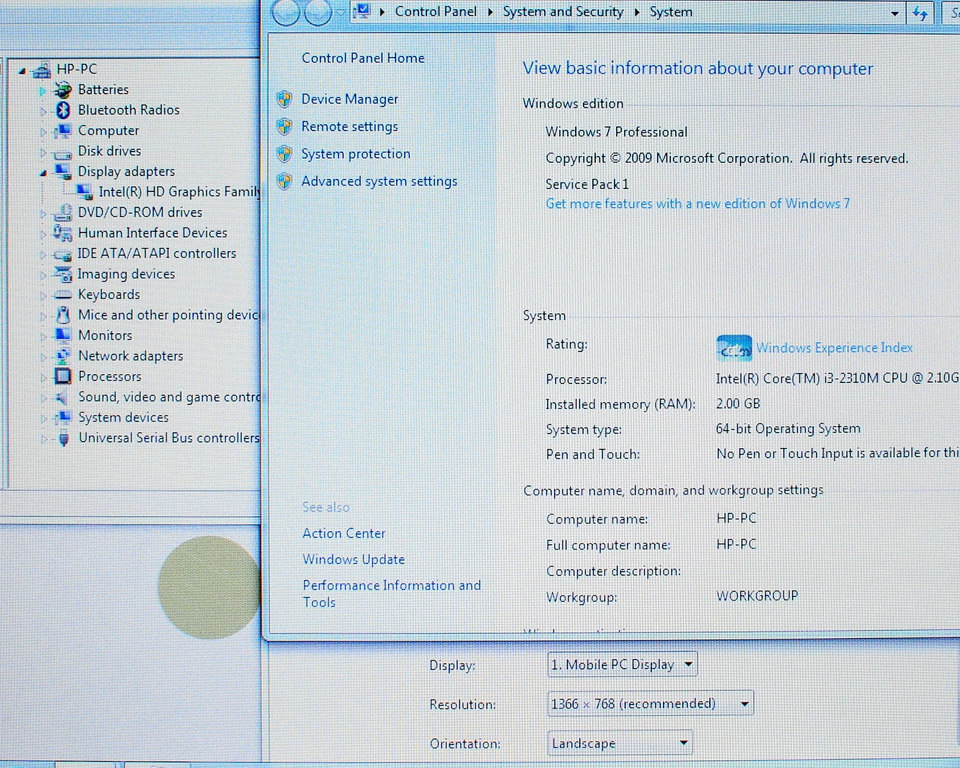The height and width of the screenshot is (768, 960).
Task: Click the shield icon beside Device Manager
Action: [x=284, y=99]
